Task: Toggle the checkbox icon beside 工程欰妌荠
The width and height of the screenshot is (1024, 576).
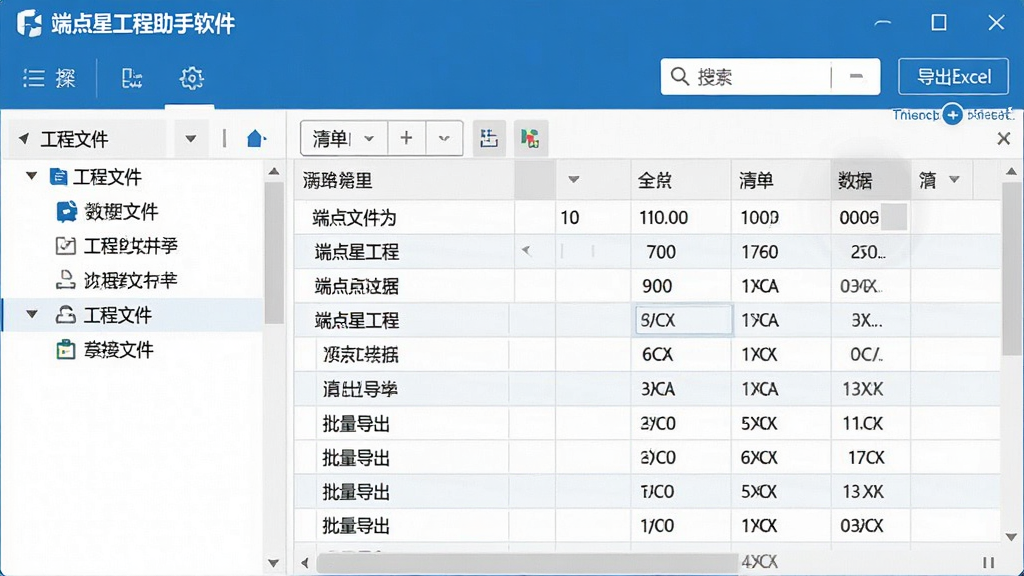Action: [x=65, y=246]
